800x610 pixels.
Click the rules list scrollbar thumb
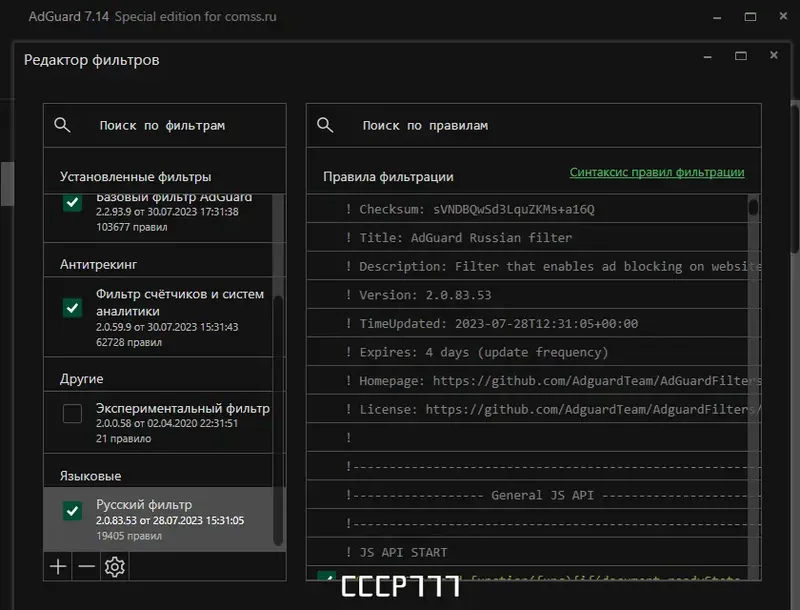(753, 207)
